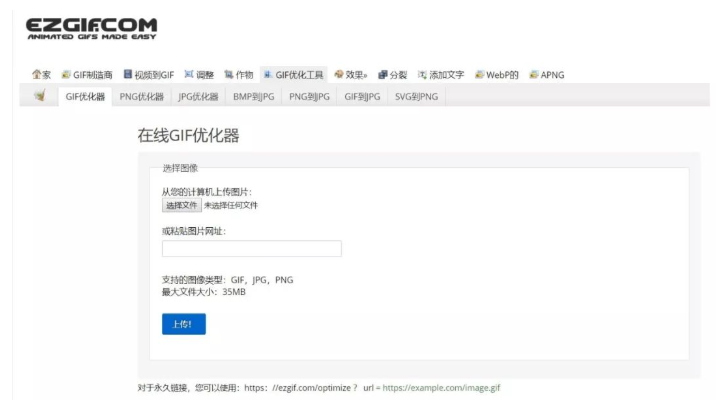
Task: Click the image URL input field
Action: (252, 249)
